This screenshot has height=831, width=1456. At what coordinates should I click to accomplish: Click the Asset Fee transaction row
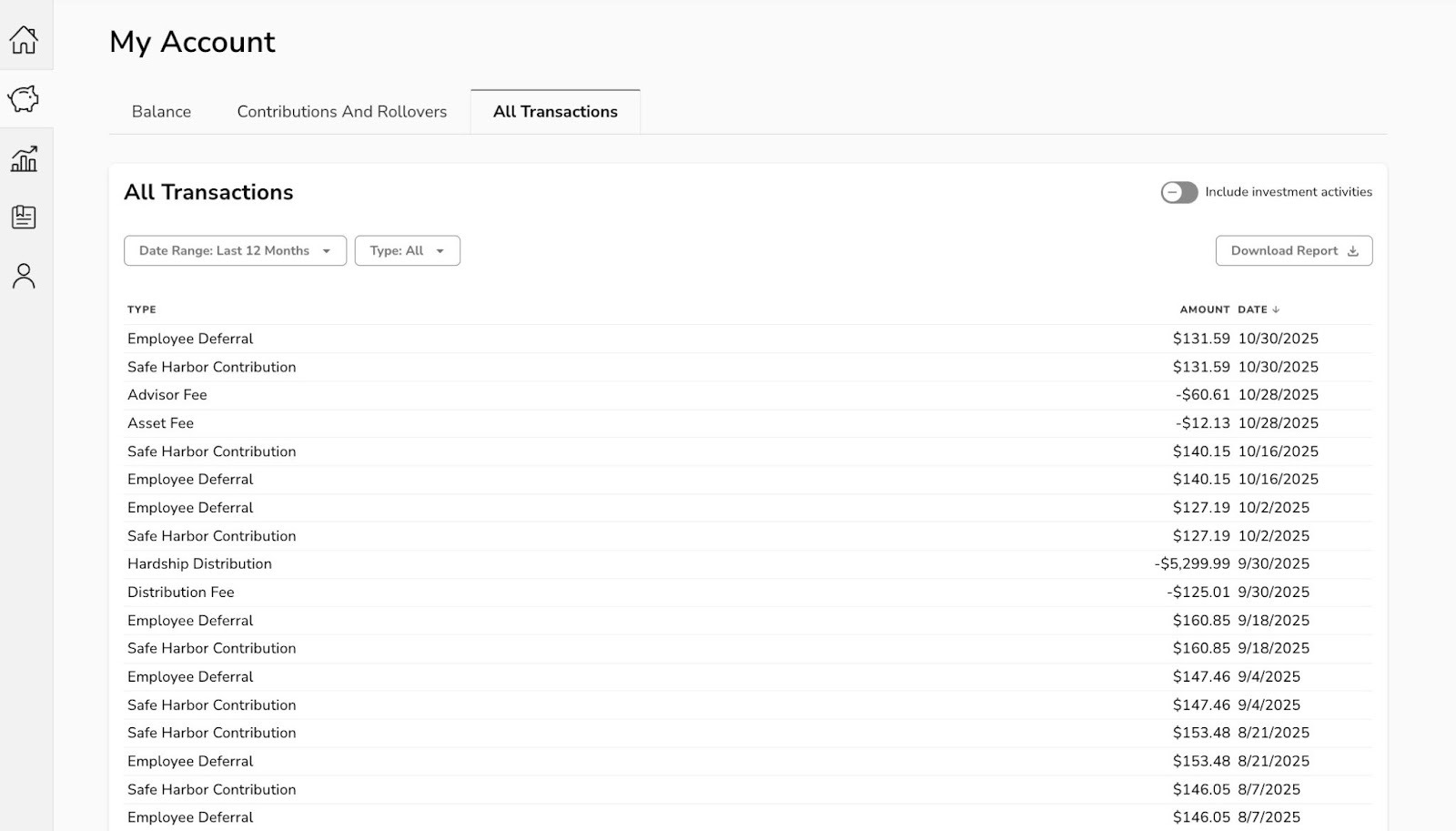160,423
